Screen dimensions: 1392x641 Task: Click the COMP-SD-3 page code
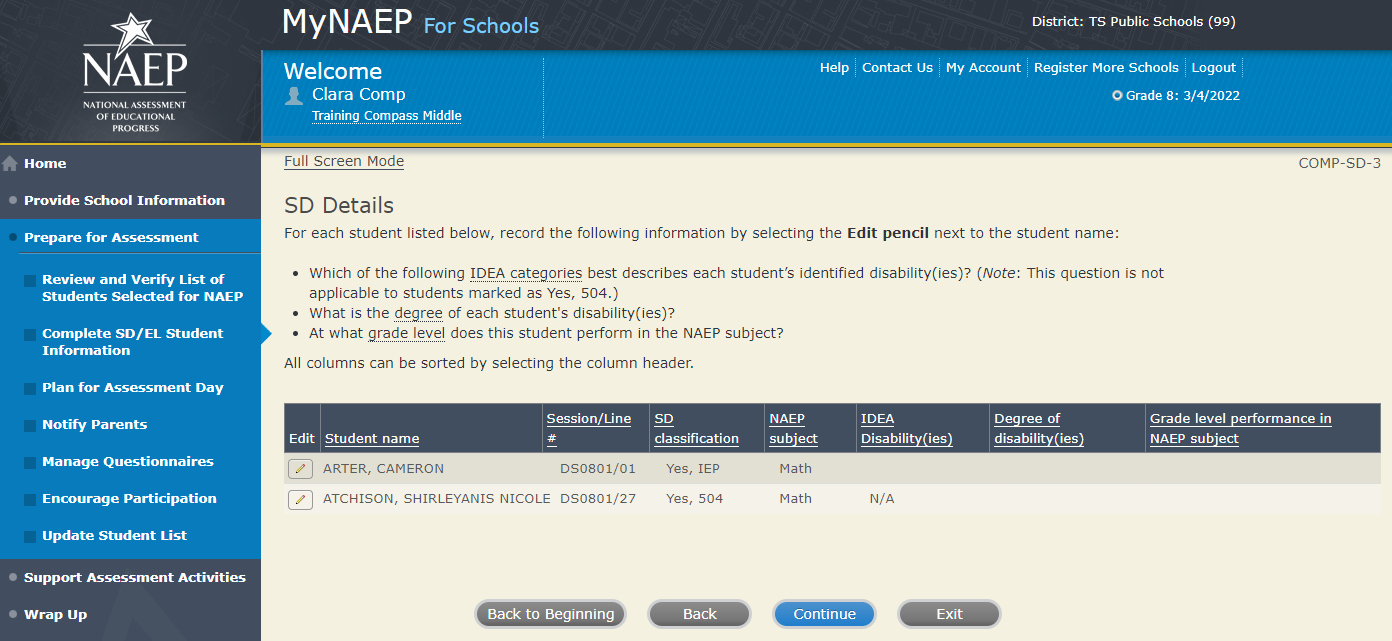[1339, 163]
